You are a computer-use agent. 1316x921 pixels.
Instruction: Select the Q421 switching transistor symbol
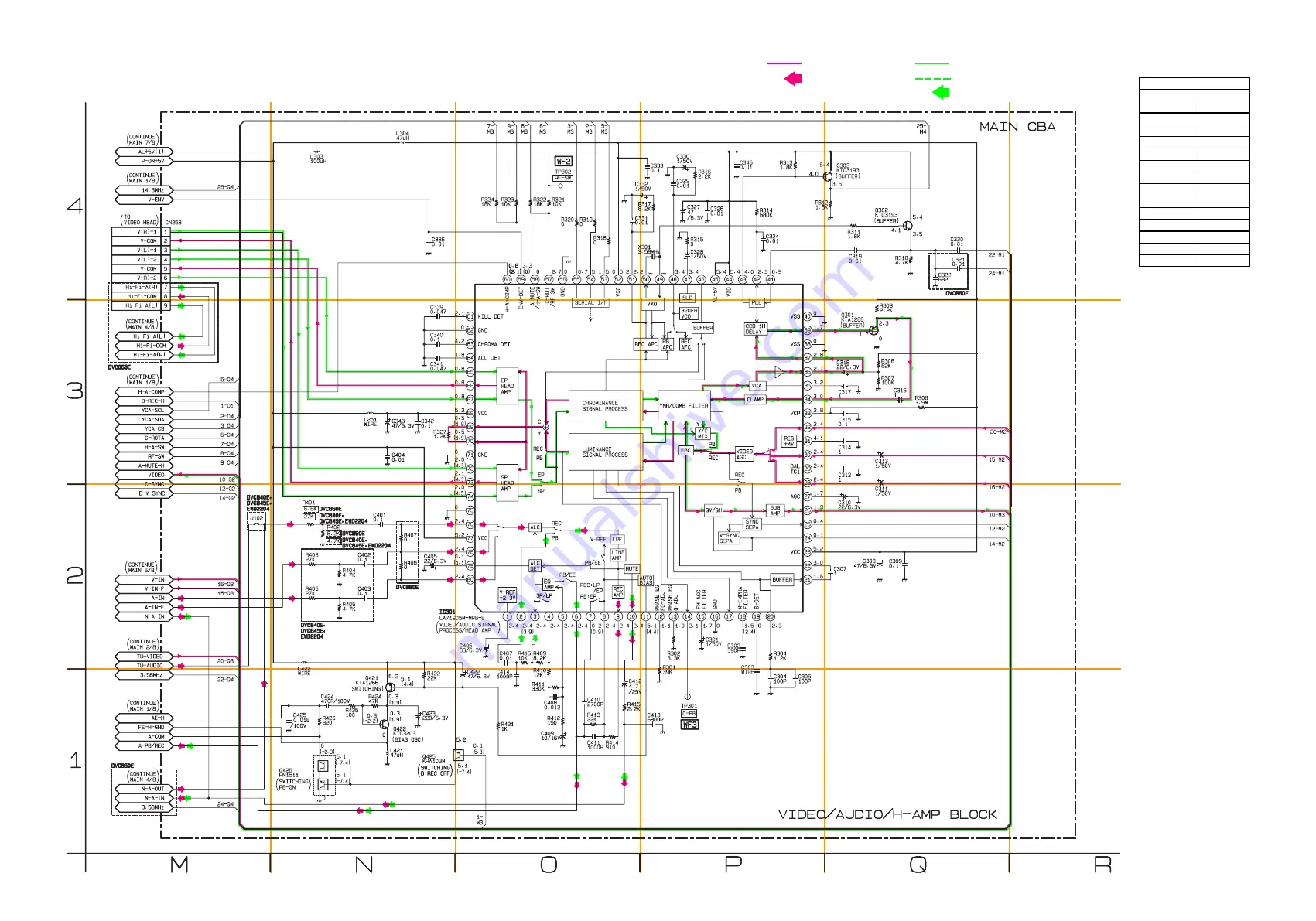(390, 687)
